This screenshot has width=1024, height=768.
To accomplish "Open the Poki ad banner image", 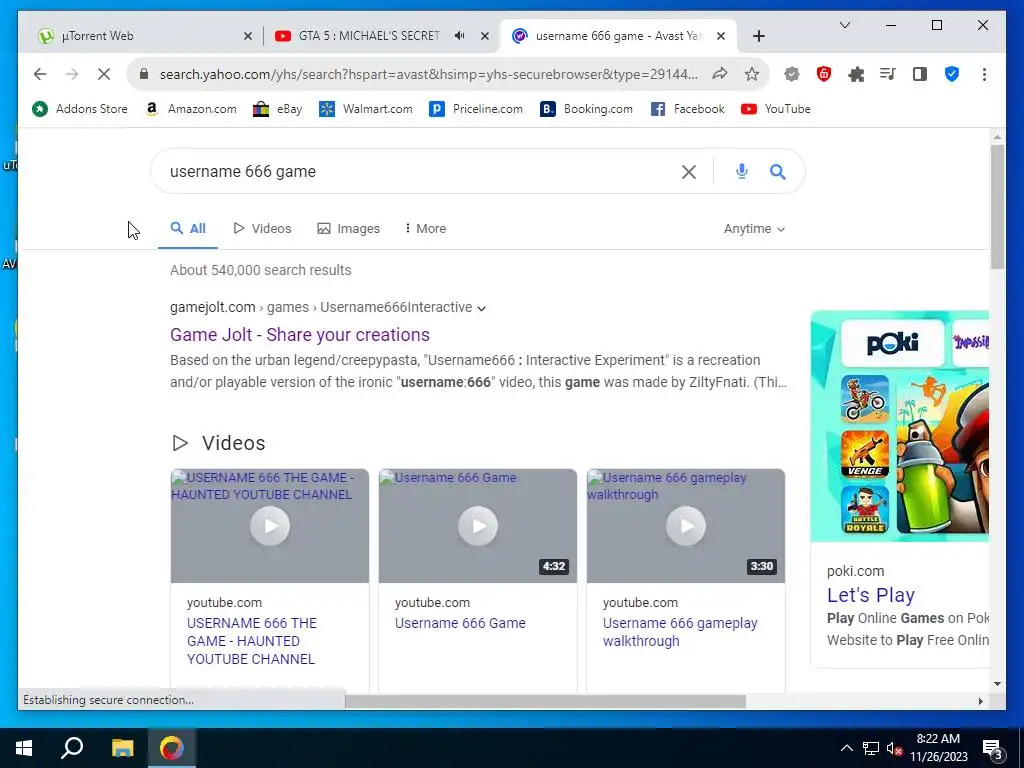I will [899, 426].
